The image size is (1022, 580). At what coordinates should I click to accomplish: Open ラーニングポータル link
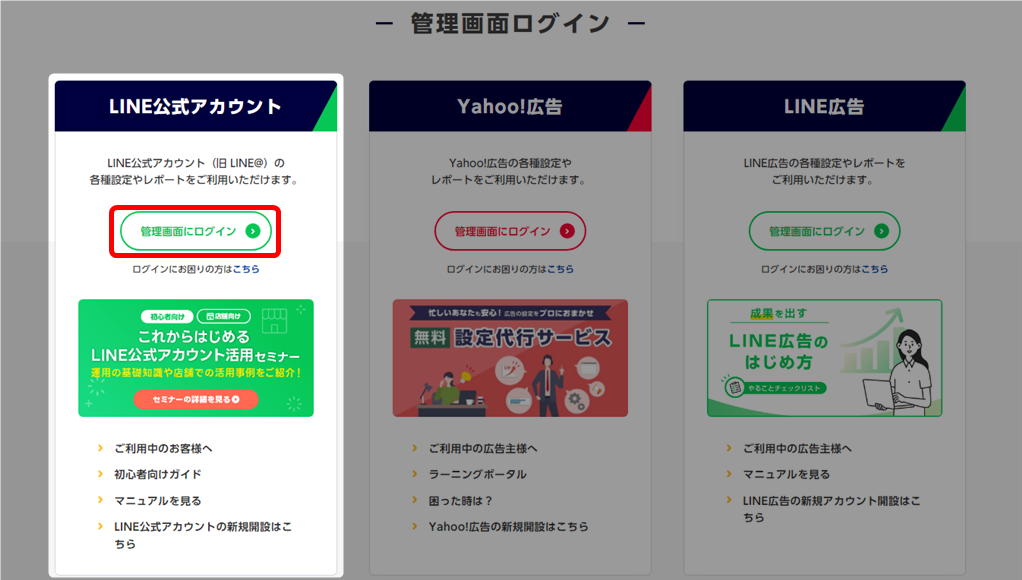click(x=477, y=474)
